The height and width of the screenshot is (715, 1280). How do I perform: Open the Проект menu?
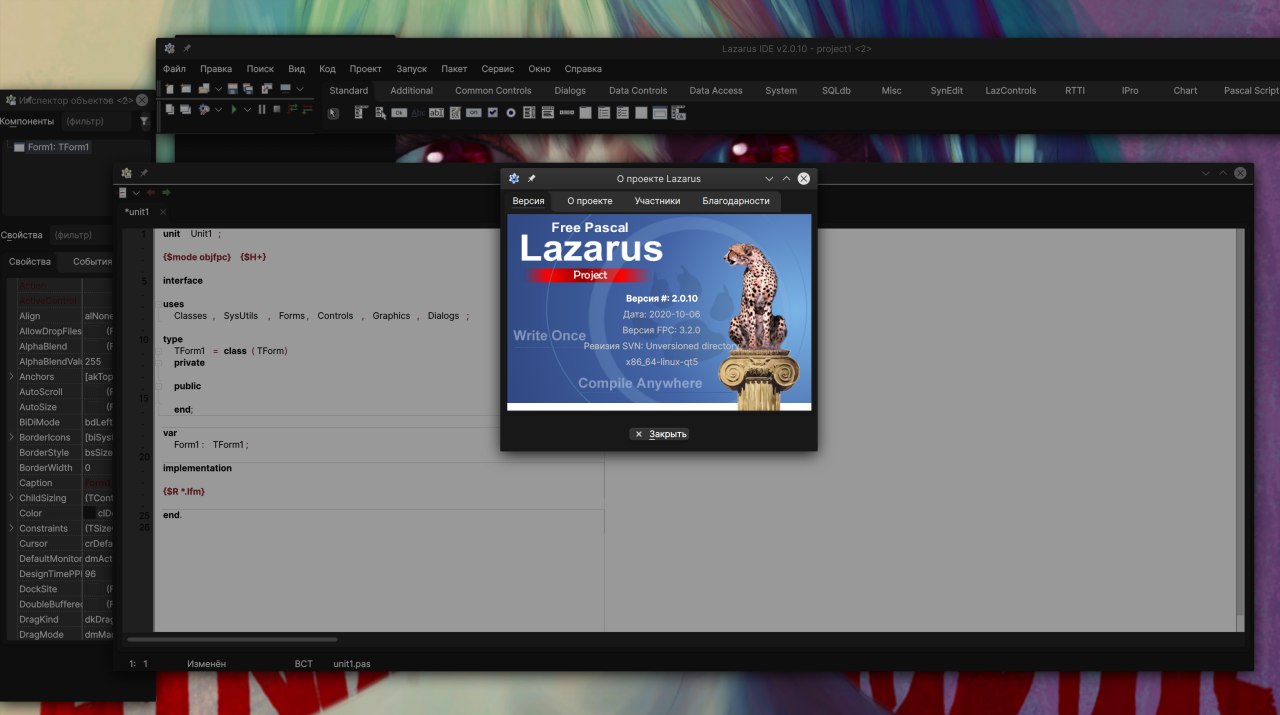click(365, 69)
